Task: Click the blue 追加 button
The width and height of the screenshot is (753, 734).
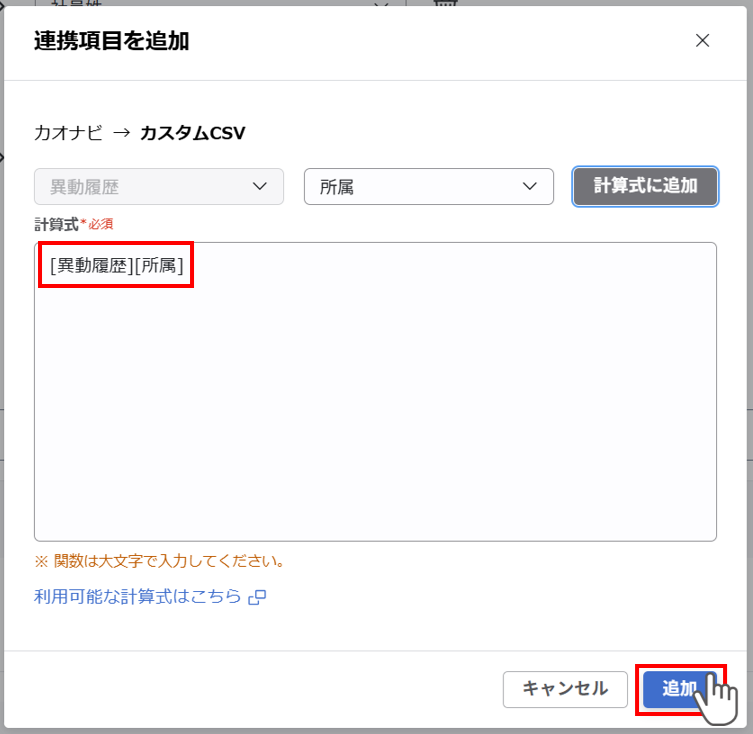Action: point(680,689)
